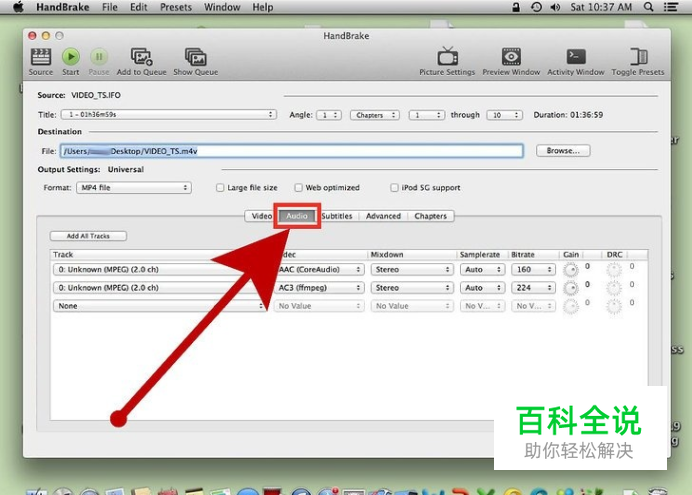The image size is (692, 495).
Task: Open the Apple menu
Action: click(18, 7)
